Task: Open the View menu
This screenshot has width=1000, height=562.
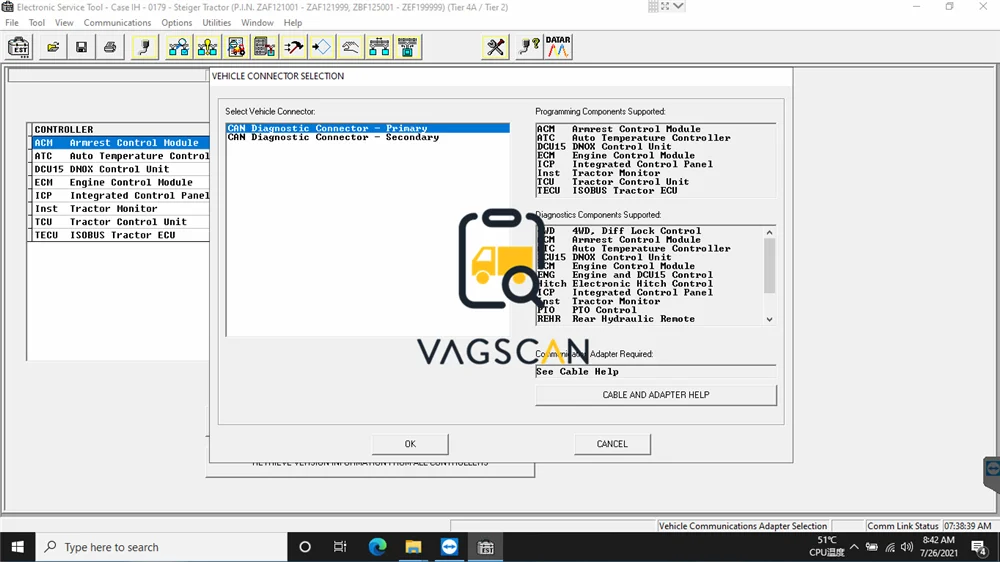Action: pyautogui.click(x=64, y=22)
